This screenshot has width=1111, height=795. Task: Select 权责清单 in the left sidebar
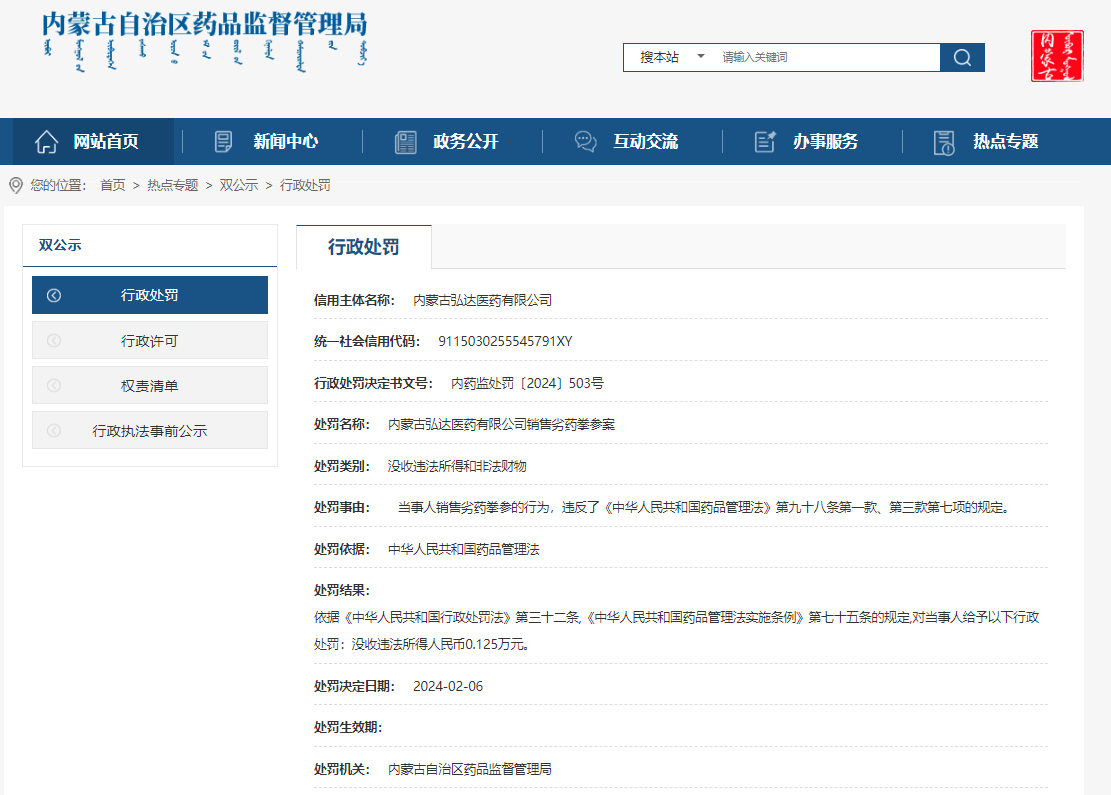[x=150, y=385]
